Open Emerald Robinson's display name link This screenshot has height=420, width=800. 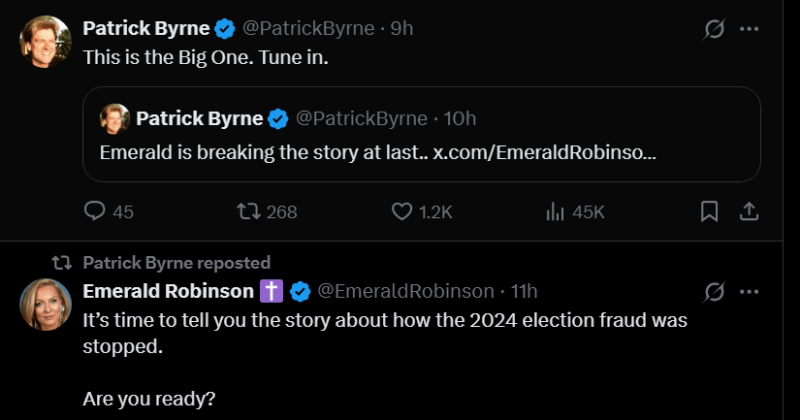point(168,291)
